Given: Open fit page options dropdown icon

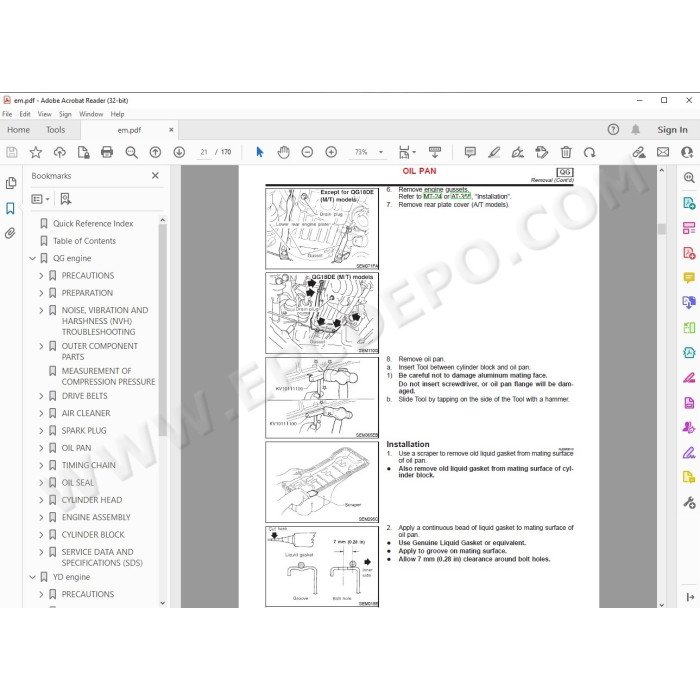Looking at the screenshot, I should pyautogui.click(x=407, y=152).
